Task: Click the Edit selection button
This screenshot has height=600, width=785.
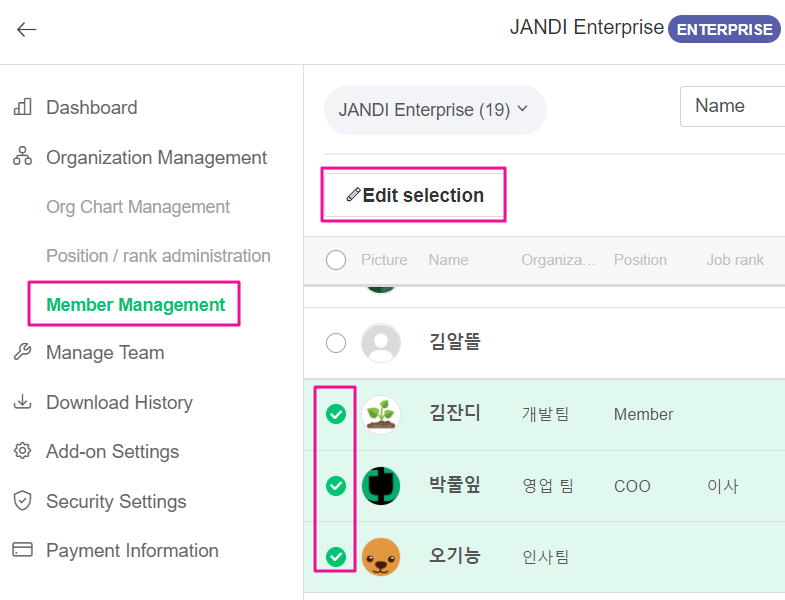Action: [414, 195]
